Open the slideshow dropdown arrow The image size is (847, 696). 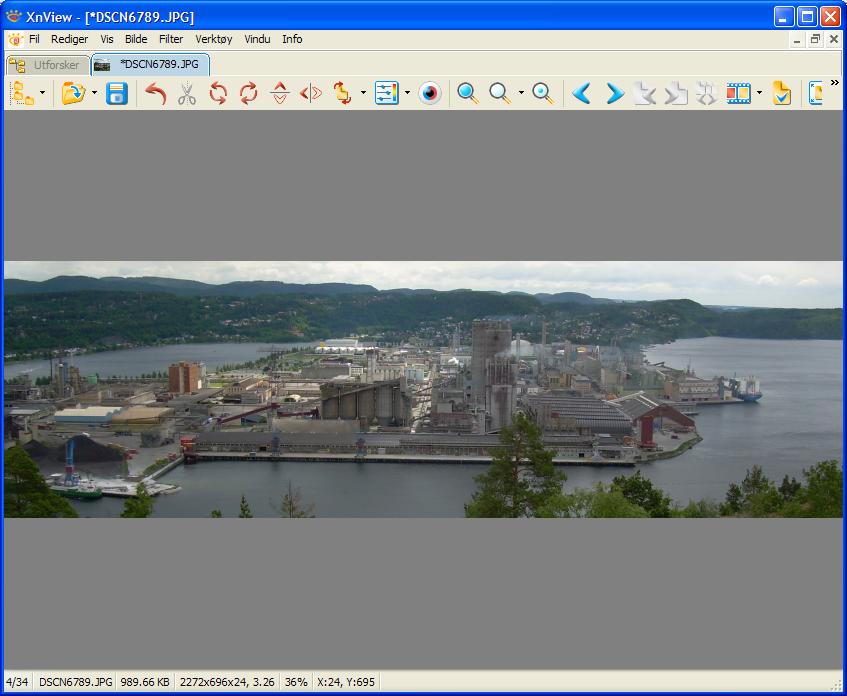pyautogui.click(x=759, y=93)
